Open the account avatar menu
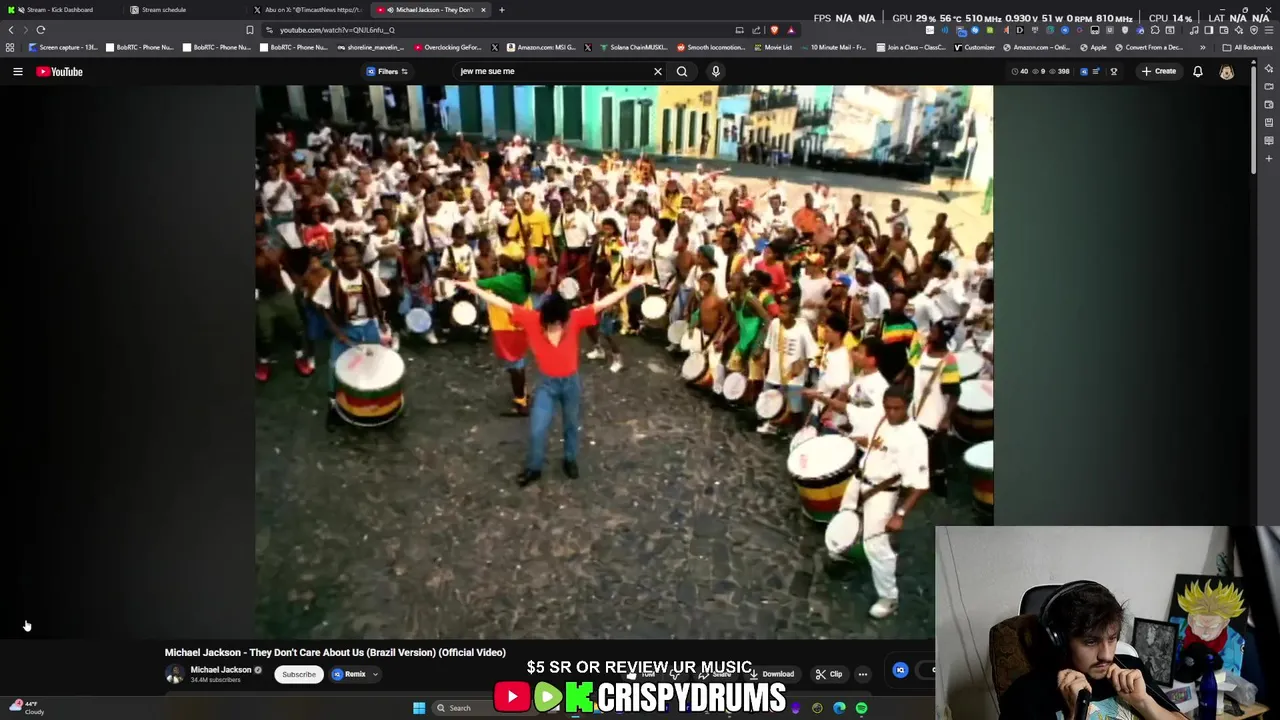This screenshot has width=1280, height=720. (1227, 71)
